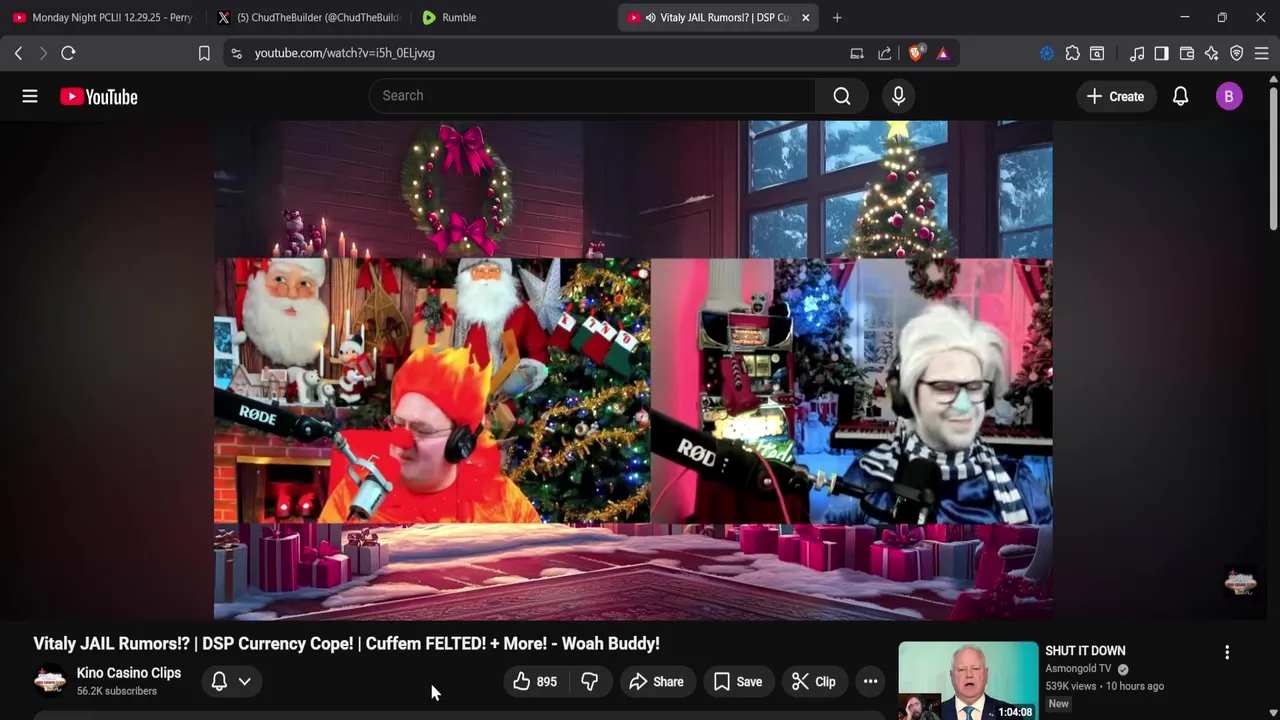Focus the YouTube Search field

[592, 96]
